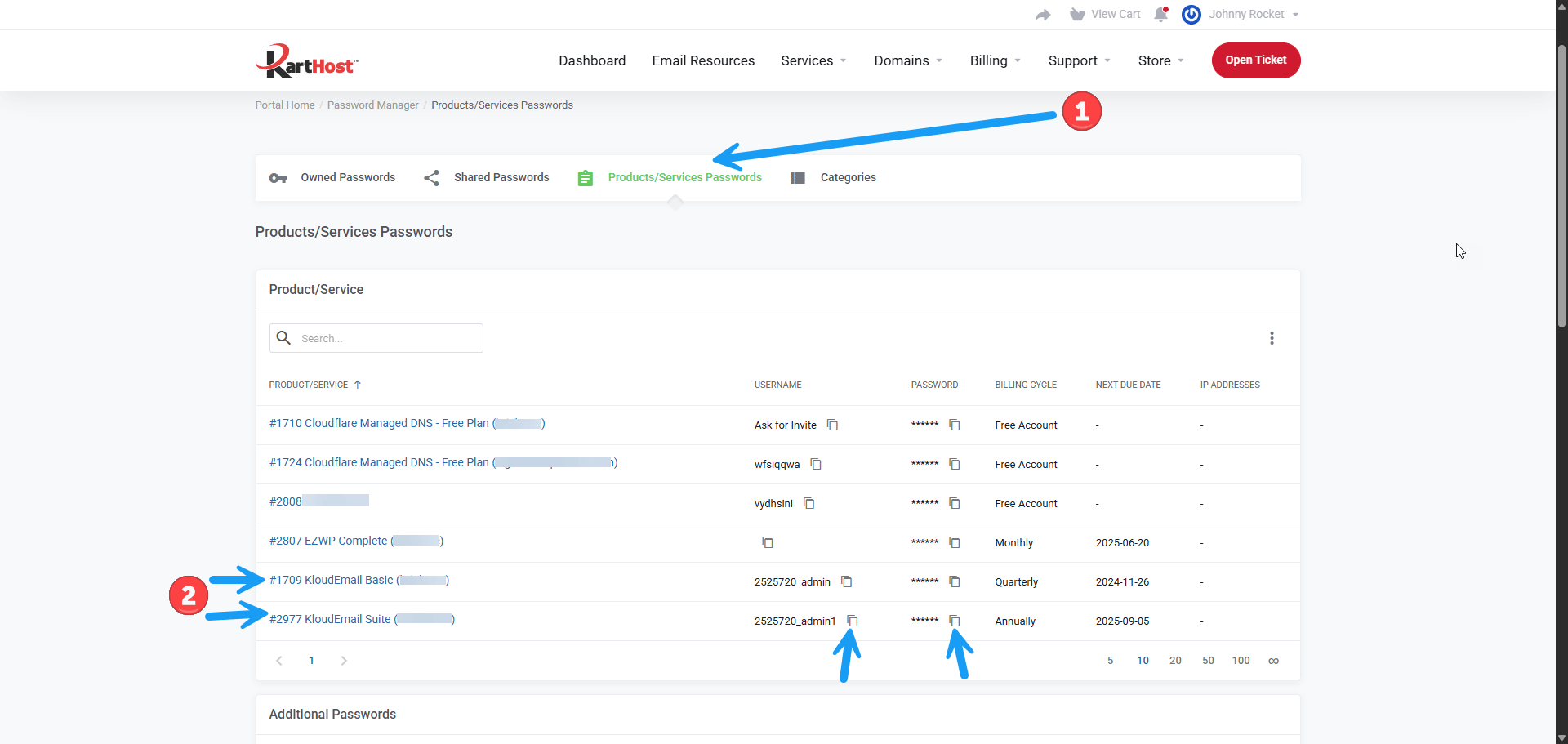Image resolution: width=1568 pixels, height=744 pixels.
Task: Copy username vydhsini
Action: click(x=808, y=503)
